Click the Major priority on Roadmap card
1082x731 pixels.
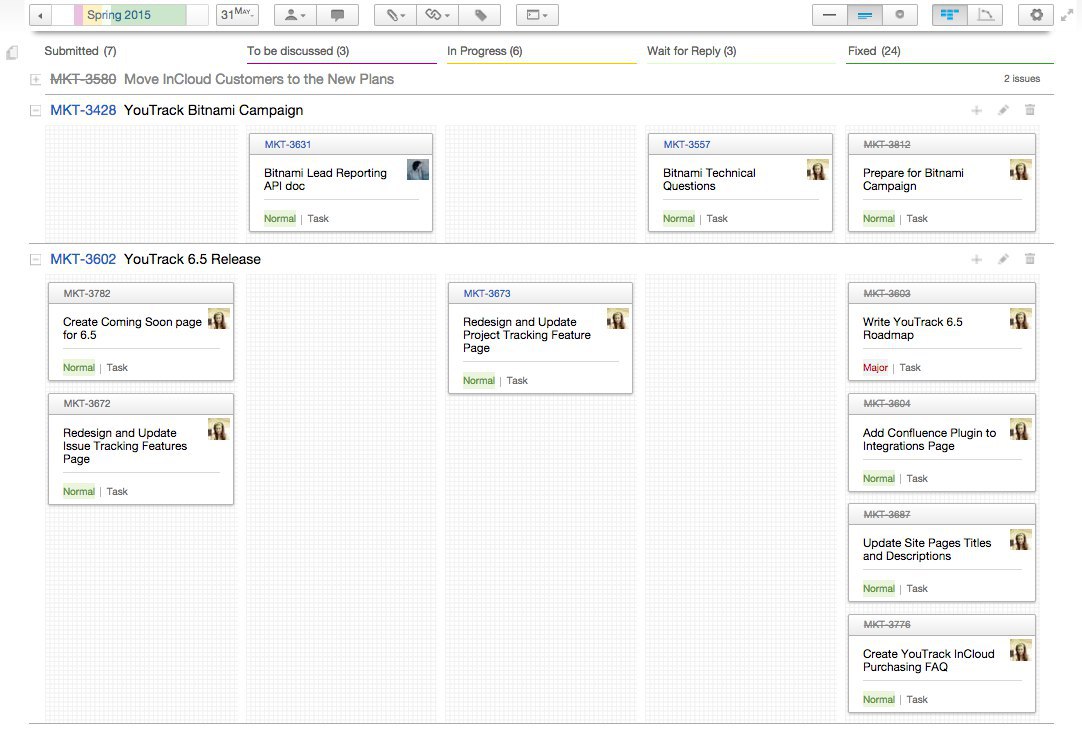(875, 368)
